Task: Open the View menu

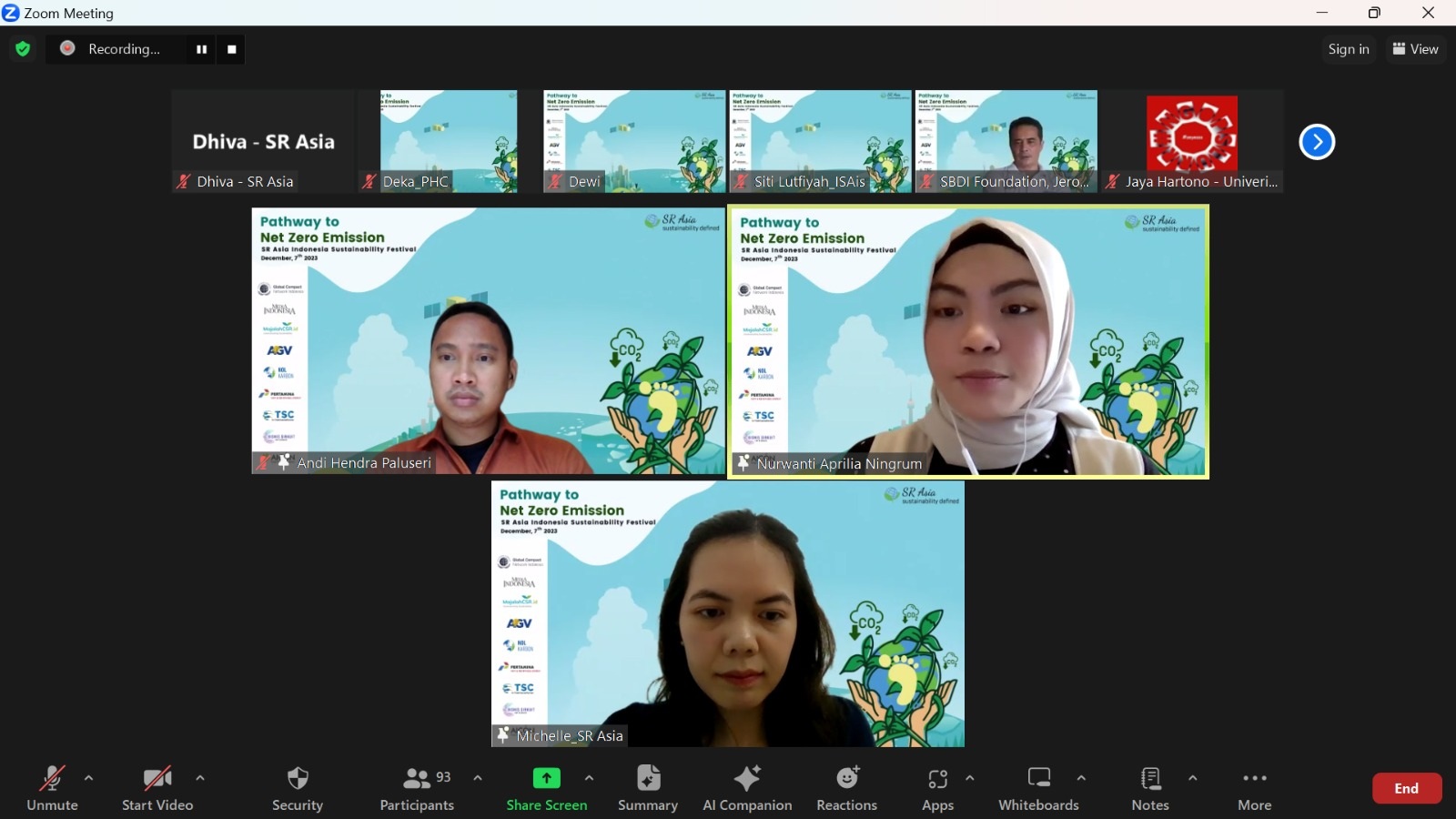Action: [x=1415, y=49]
